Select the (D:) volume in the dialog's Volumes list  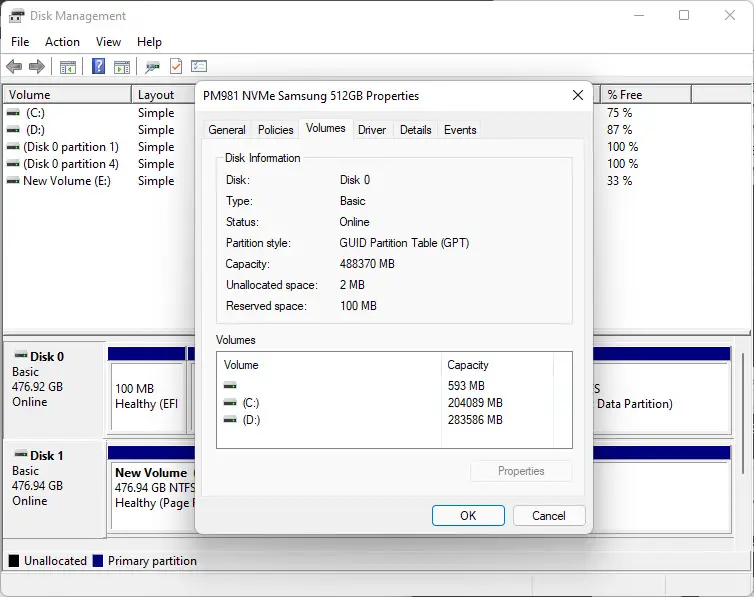click(x=250, y=420)
